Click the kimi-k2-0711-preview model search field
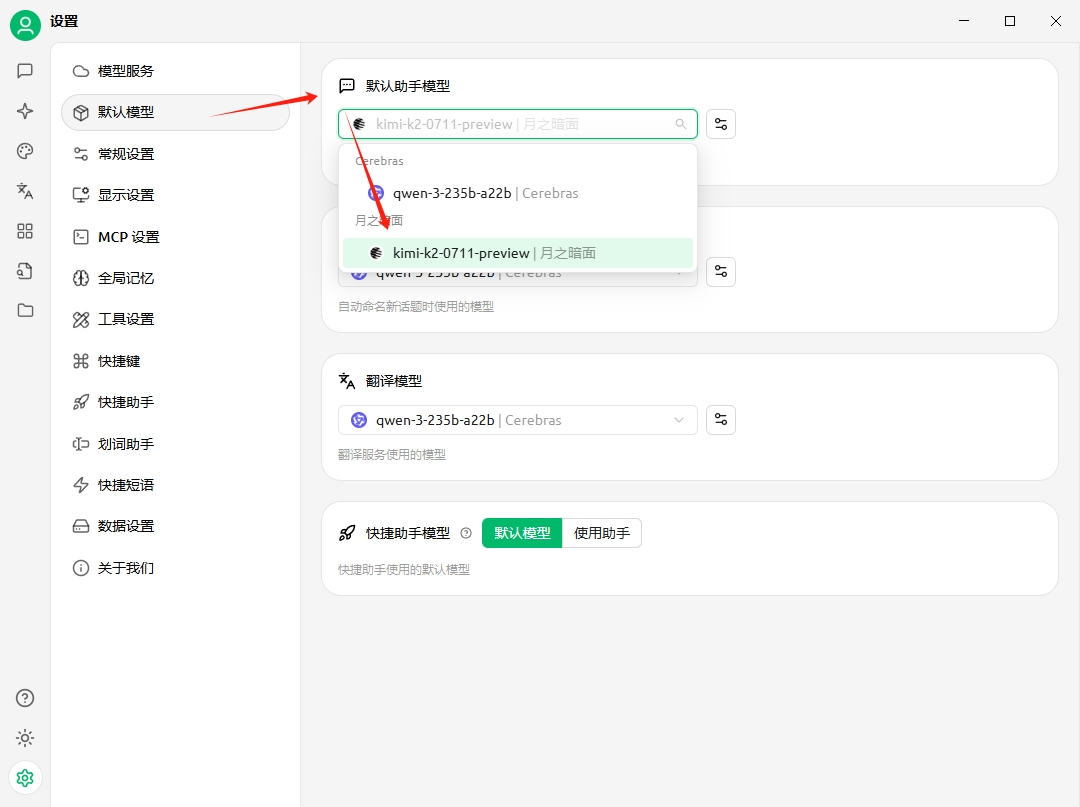 point(518,124)
